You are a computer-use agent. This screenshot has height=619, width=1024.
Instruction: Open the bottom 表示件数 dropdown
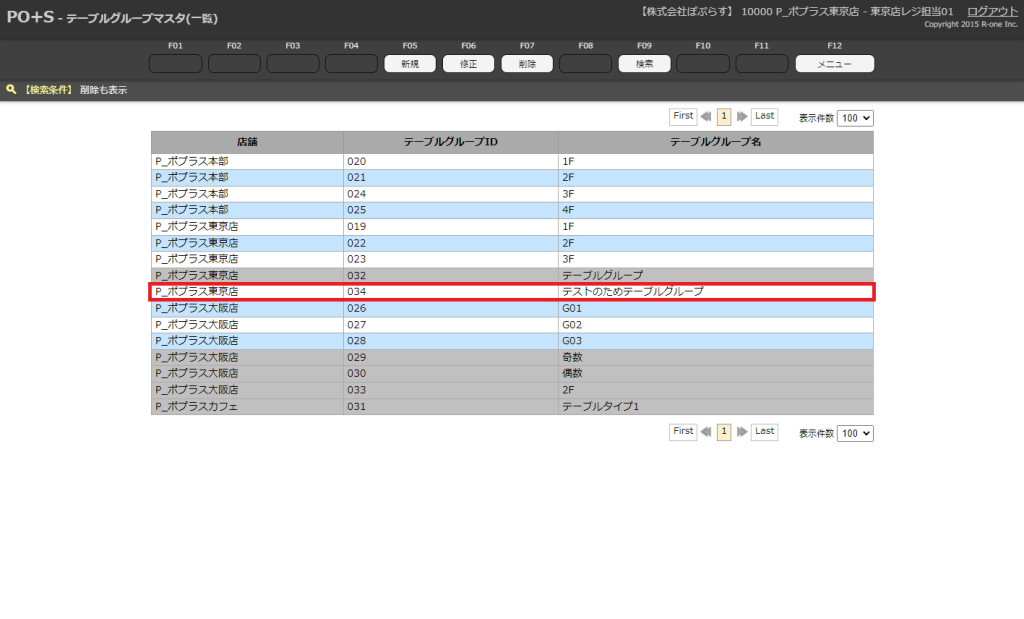tap(855, 433)
